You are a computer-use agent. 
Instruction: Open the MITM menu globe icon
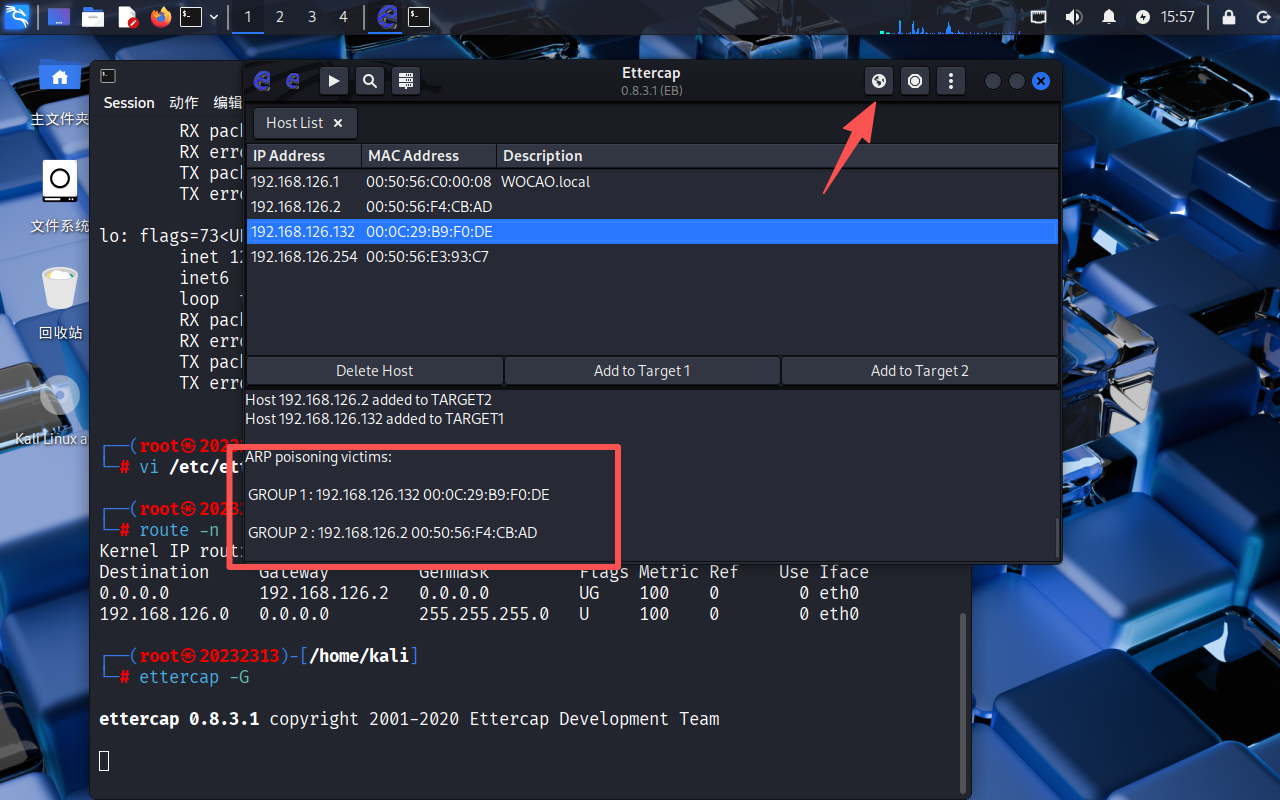(x=878, y=81)
